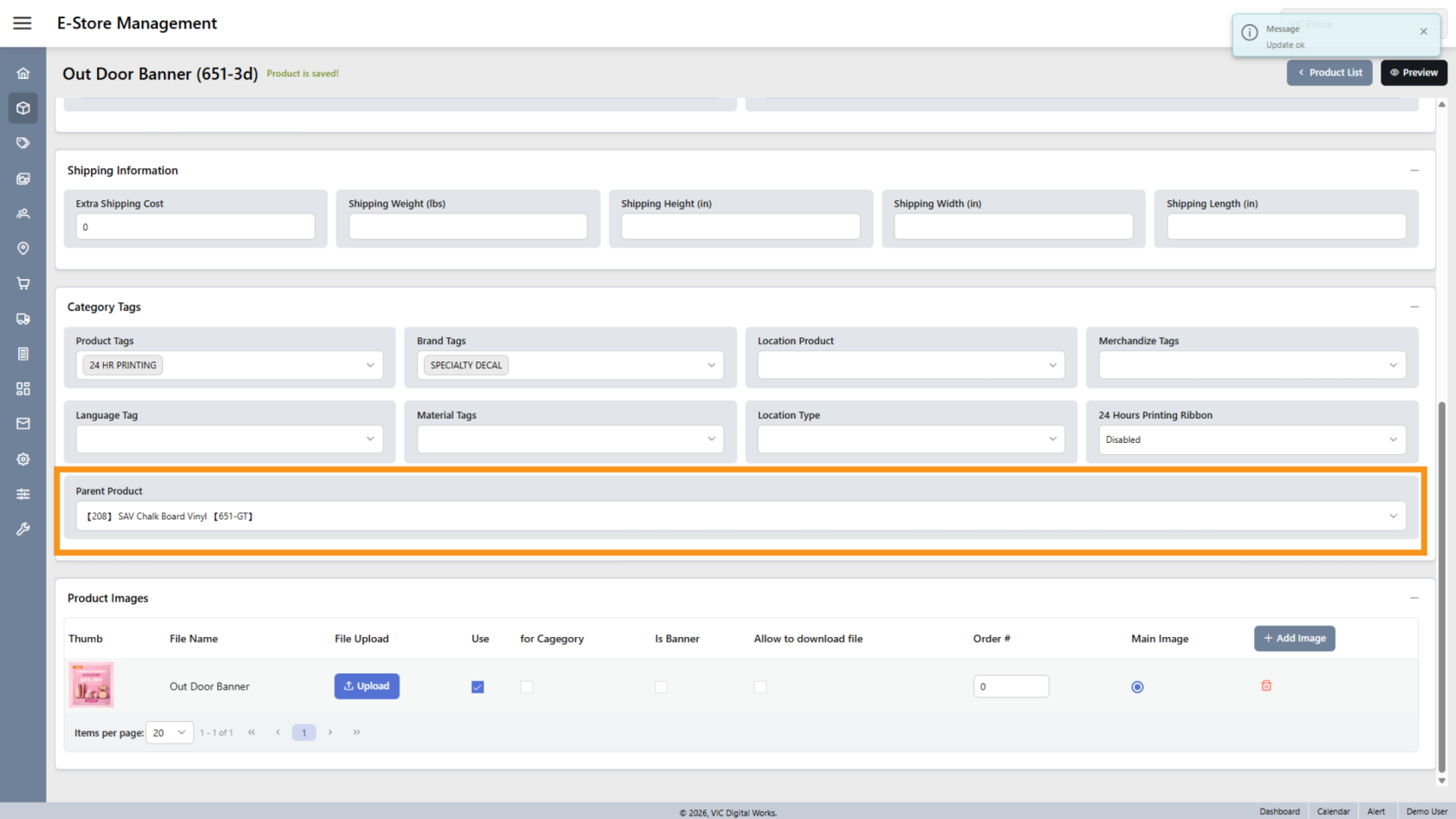Viewport: 1456px width, 819px height.
Task: Open the wrench tools sidebar icon
Action: (x=23, y=529)
